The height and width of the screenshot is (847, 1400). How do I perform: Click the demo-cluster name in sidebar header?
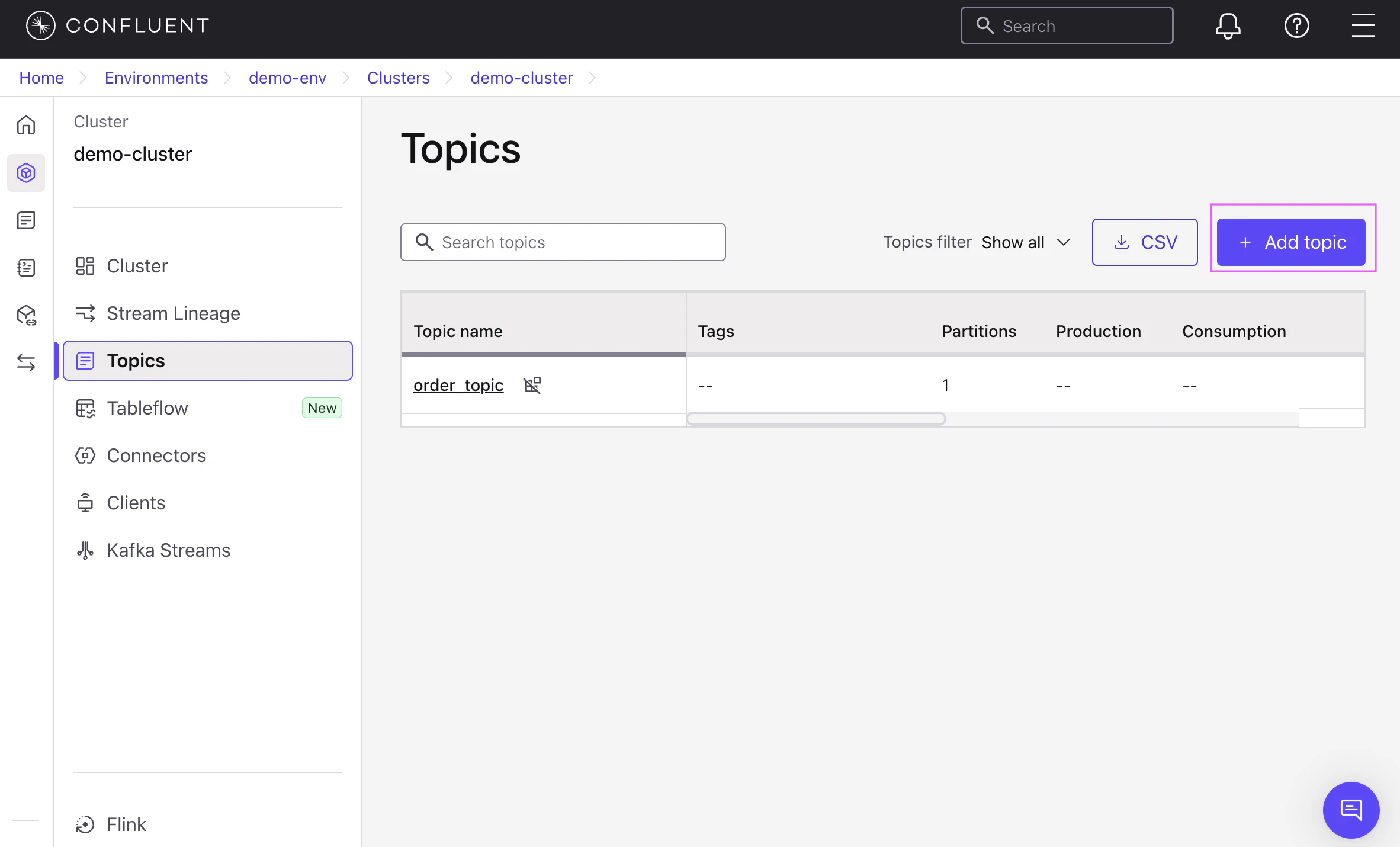(x=133, y=154)
